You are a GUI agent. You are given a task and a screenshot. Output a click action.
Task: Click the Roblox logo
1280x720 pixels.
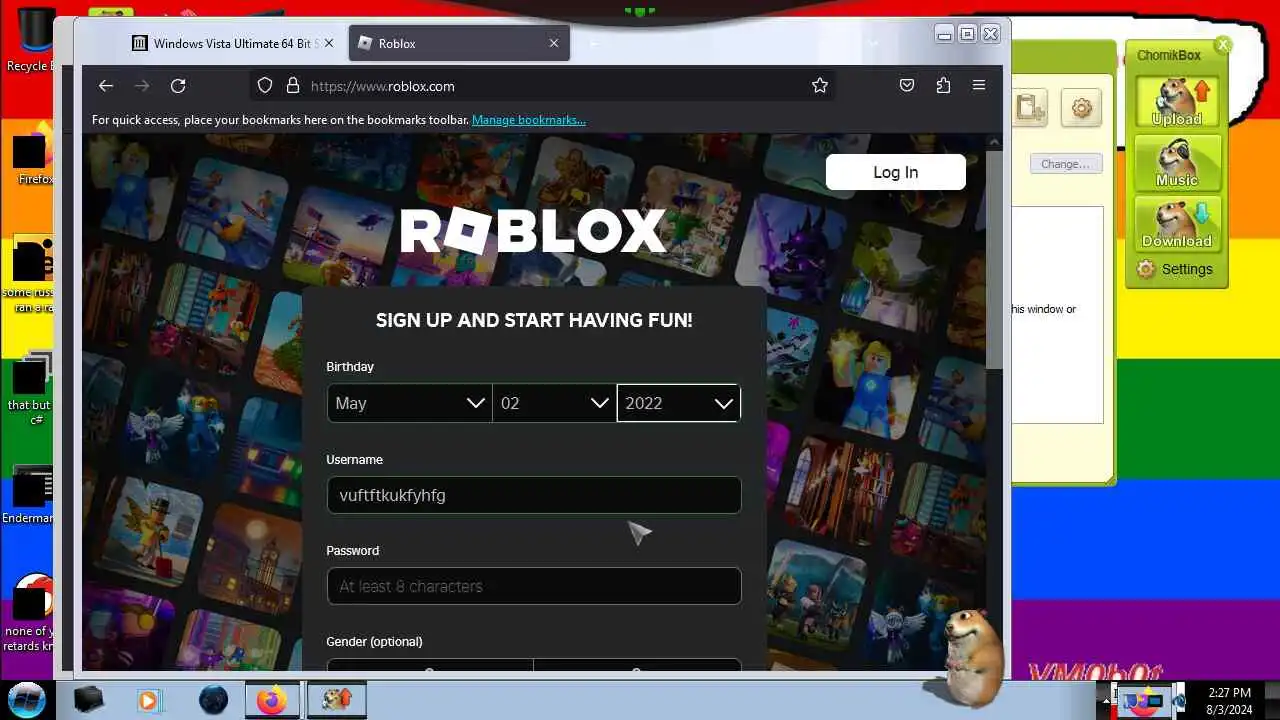(x=533, y=232)
